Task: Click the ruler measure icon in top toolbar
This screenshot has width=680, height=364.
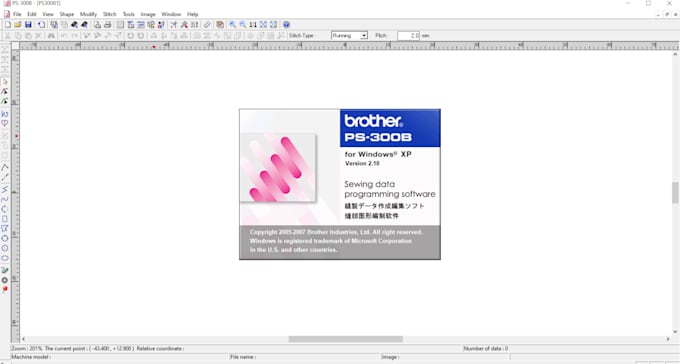Action: coord(207,25)
